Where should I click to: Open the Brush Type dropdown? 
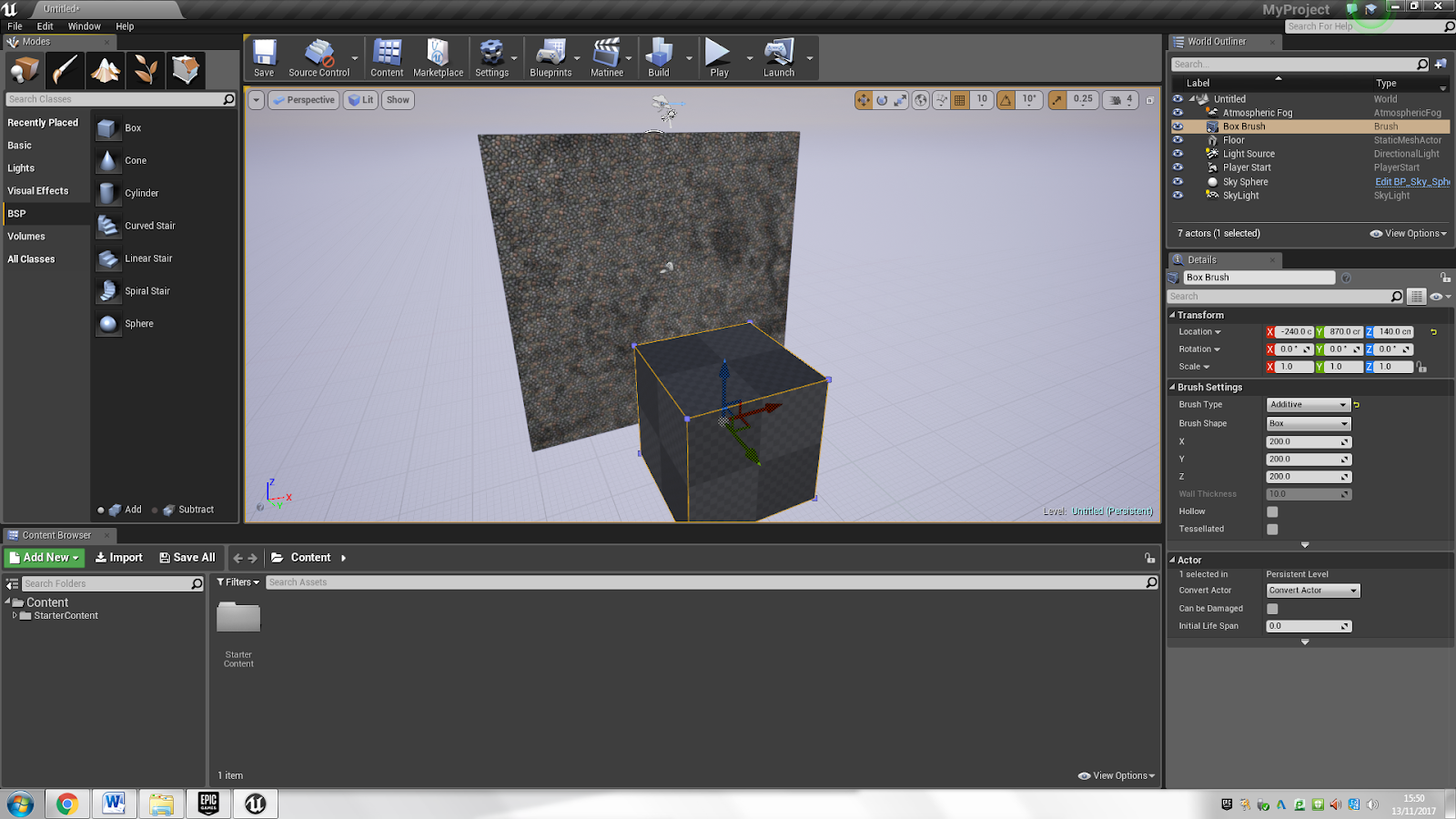pos(1308,405)
